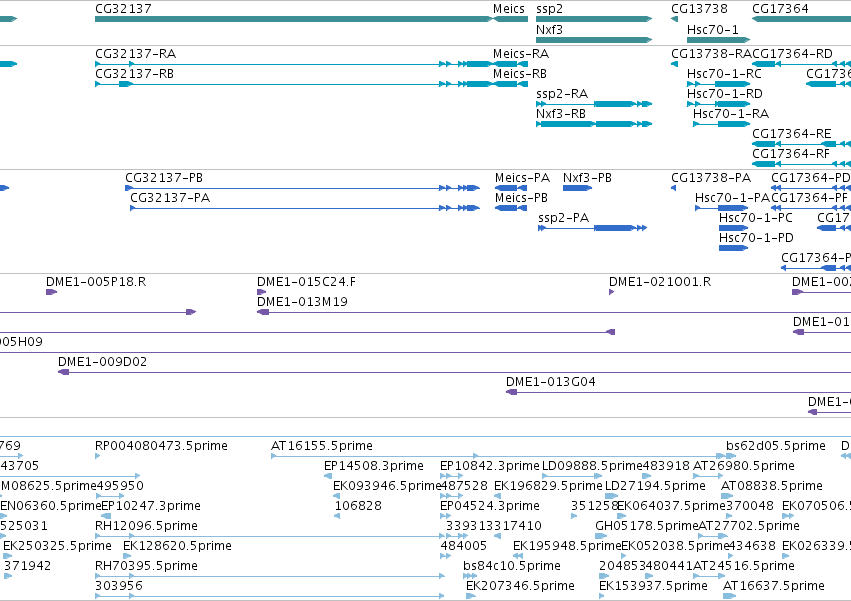Click EST EP10842.3prime
This screenshot has height=601, width=851.
[x=452, y=476]
